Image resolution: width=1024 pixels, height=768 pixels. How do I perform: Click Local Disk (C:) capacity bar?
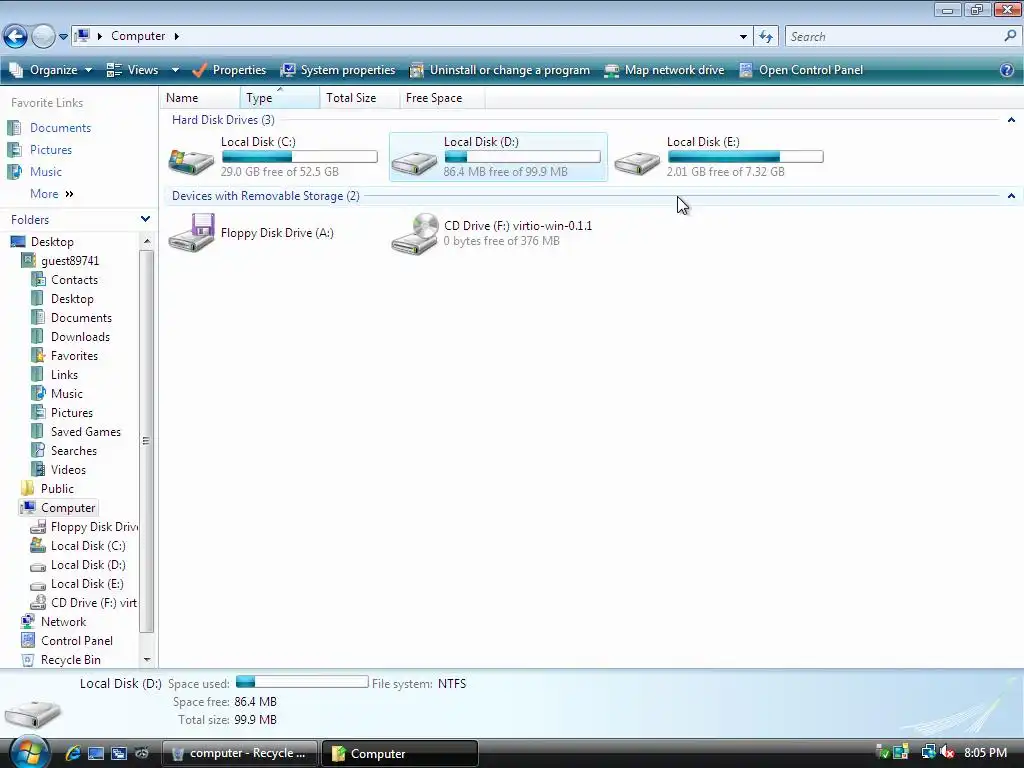click(300, 157)
